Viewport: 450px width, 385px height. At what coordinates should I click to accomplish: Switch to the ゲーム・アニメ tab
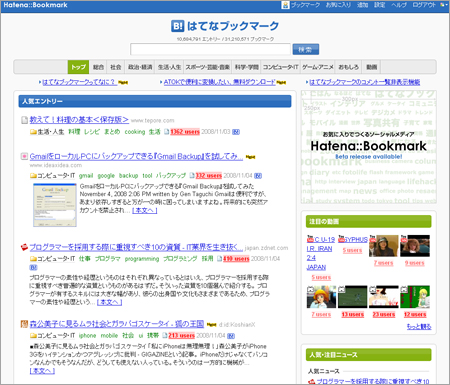(318, 67)
